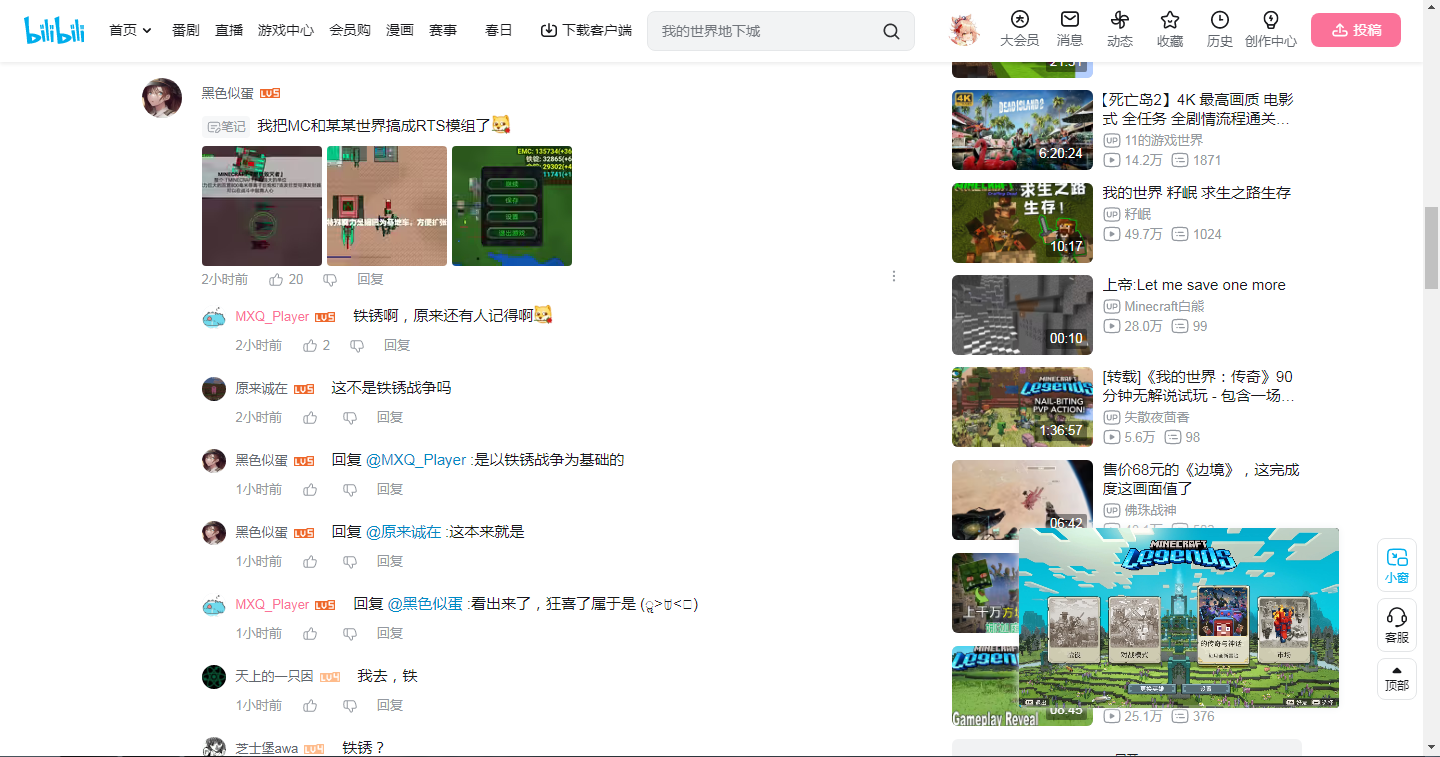Open three-dot more options on comment
Viewport: 1440px width, 757px height.
894,277
